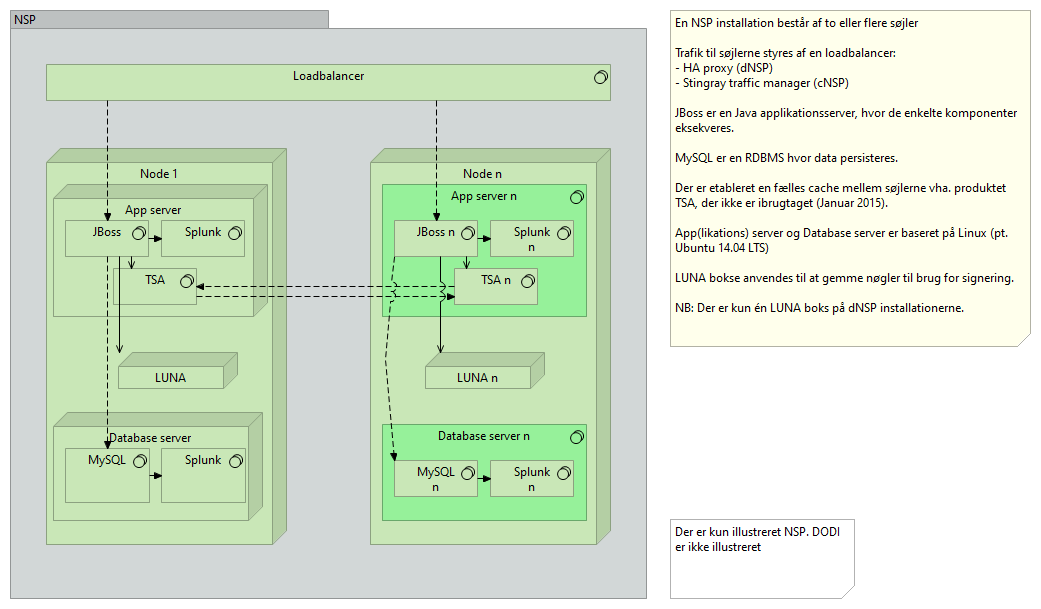Click the icon beside TSA n
The image size is (1041, 609).
coord(526,281)
